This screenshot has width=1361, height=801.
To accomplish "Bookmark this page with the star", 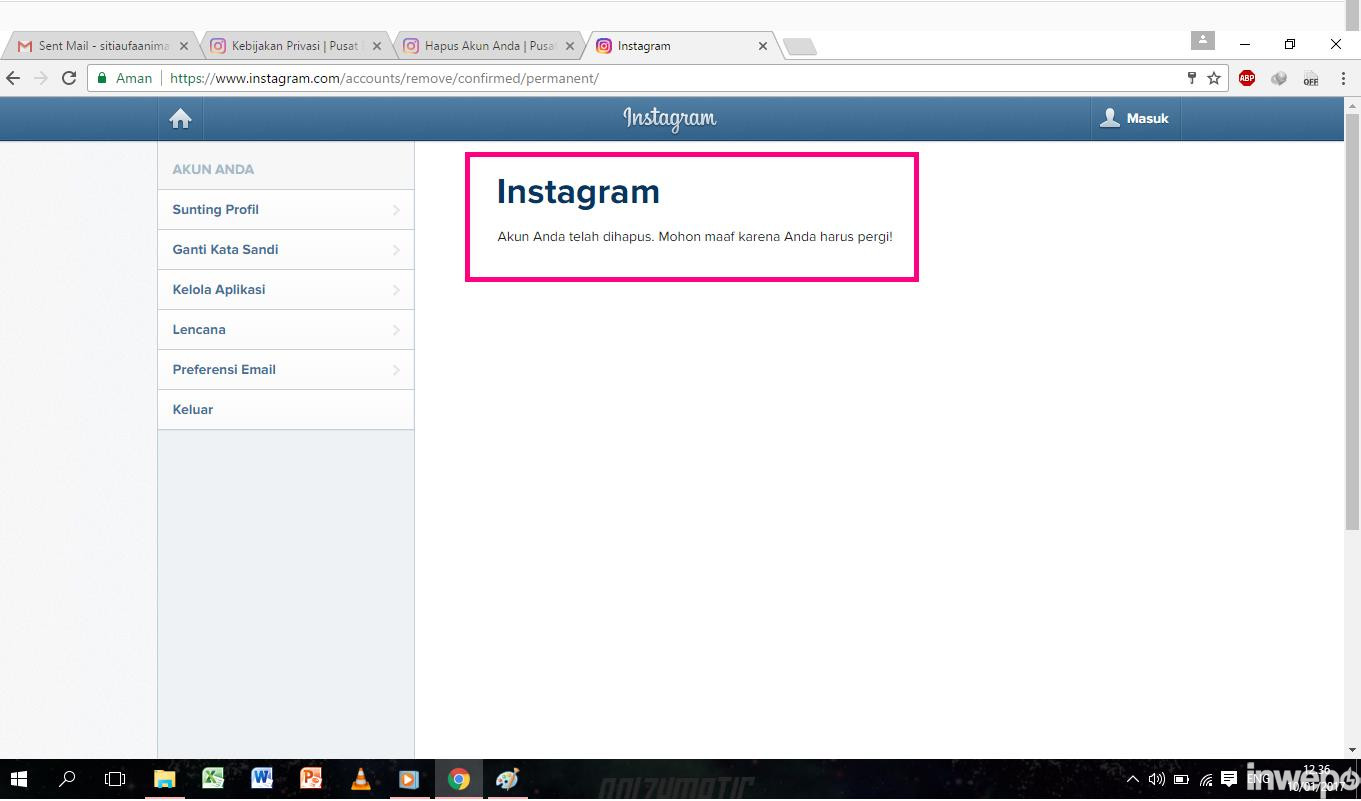I will point(1214,78).
